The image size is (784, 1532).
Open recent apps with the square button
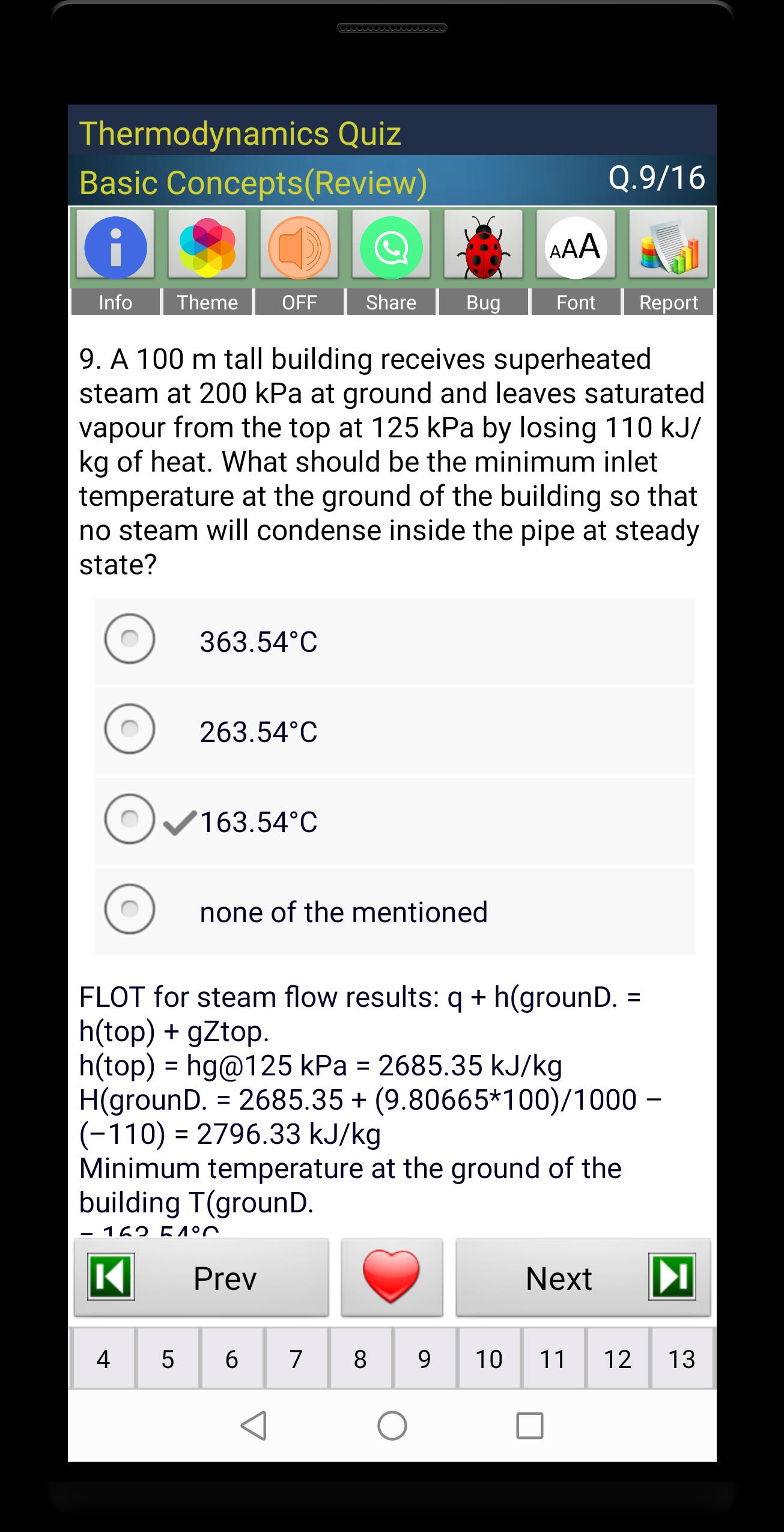530,1426
